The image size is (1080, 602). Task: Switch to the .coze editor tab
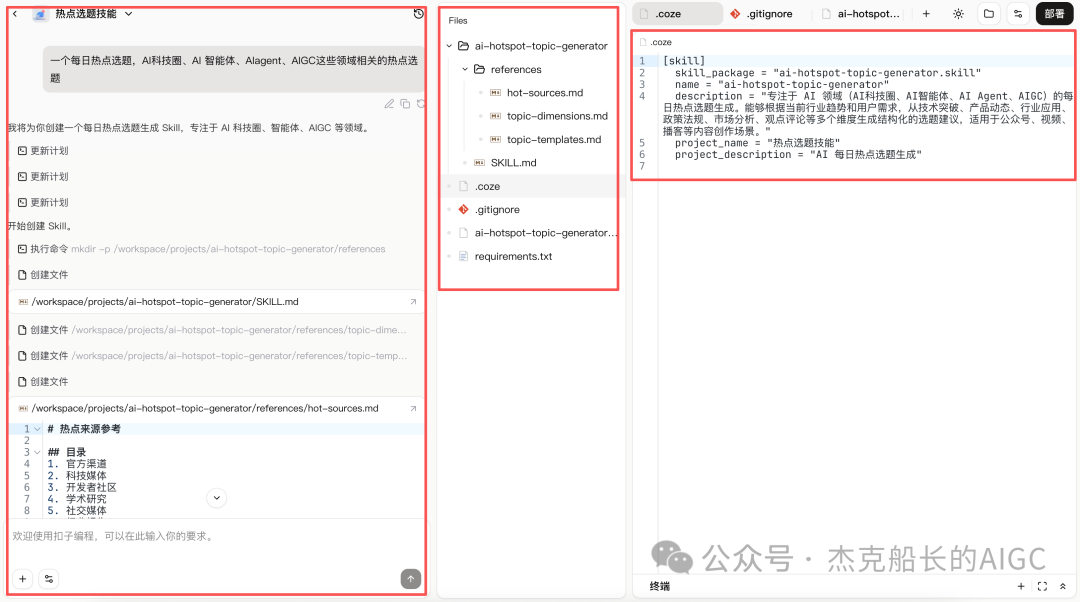tap(677, 14)
